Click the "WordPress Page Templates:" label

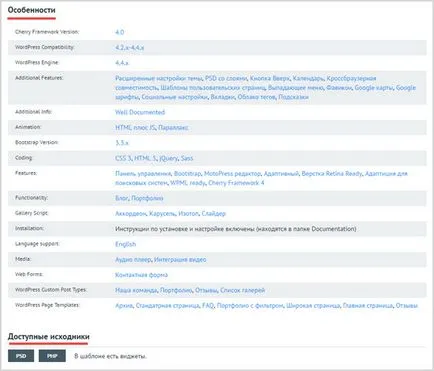click(47, 305)
